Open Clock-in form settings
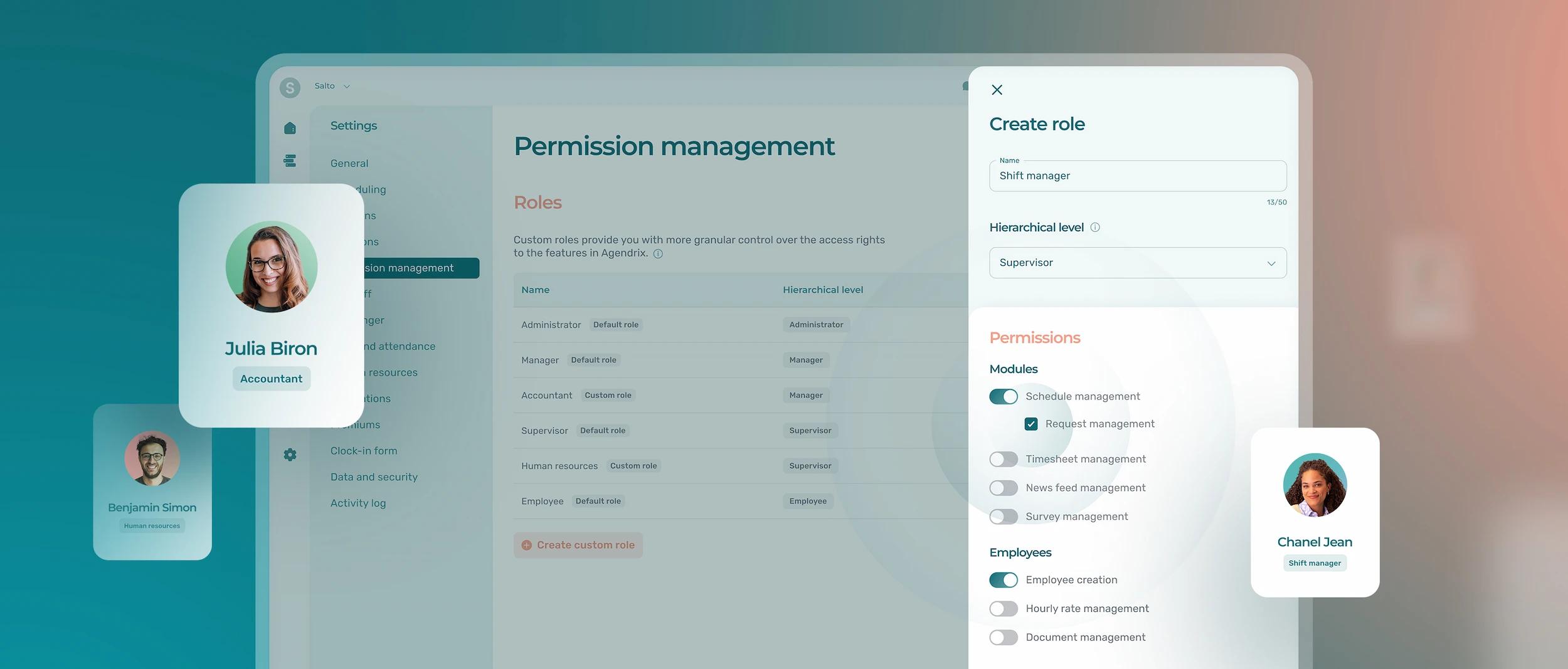The image size is (1568, 669). pyautogui.click(x=364, y=451)
